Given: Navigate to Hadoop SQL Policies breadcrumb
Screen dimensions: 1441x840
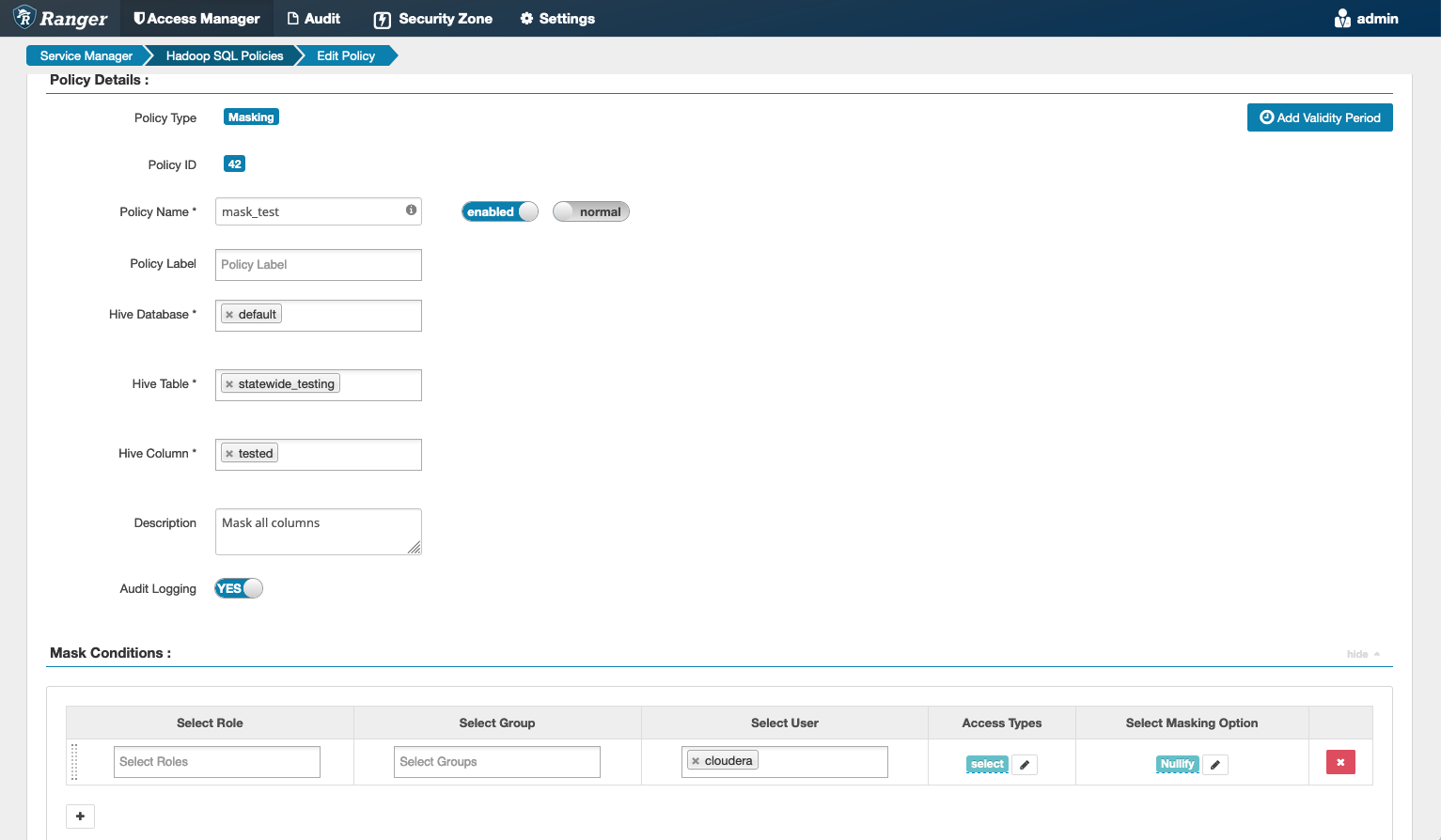Looking at the screenshot, I should point(223,55).
